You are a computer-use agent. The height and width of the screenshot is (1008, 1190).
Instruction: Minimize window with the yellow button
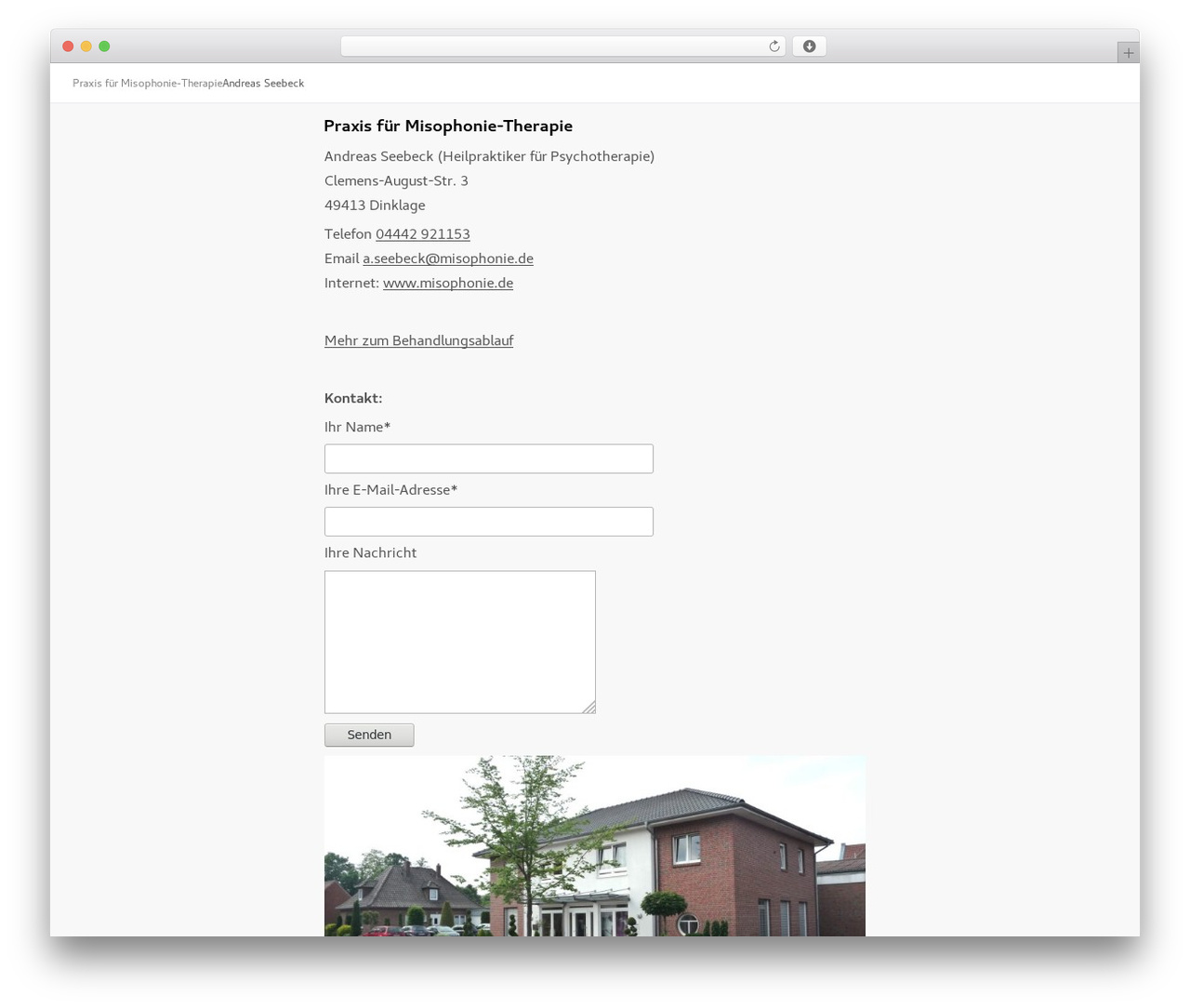[x=86, y=46]
